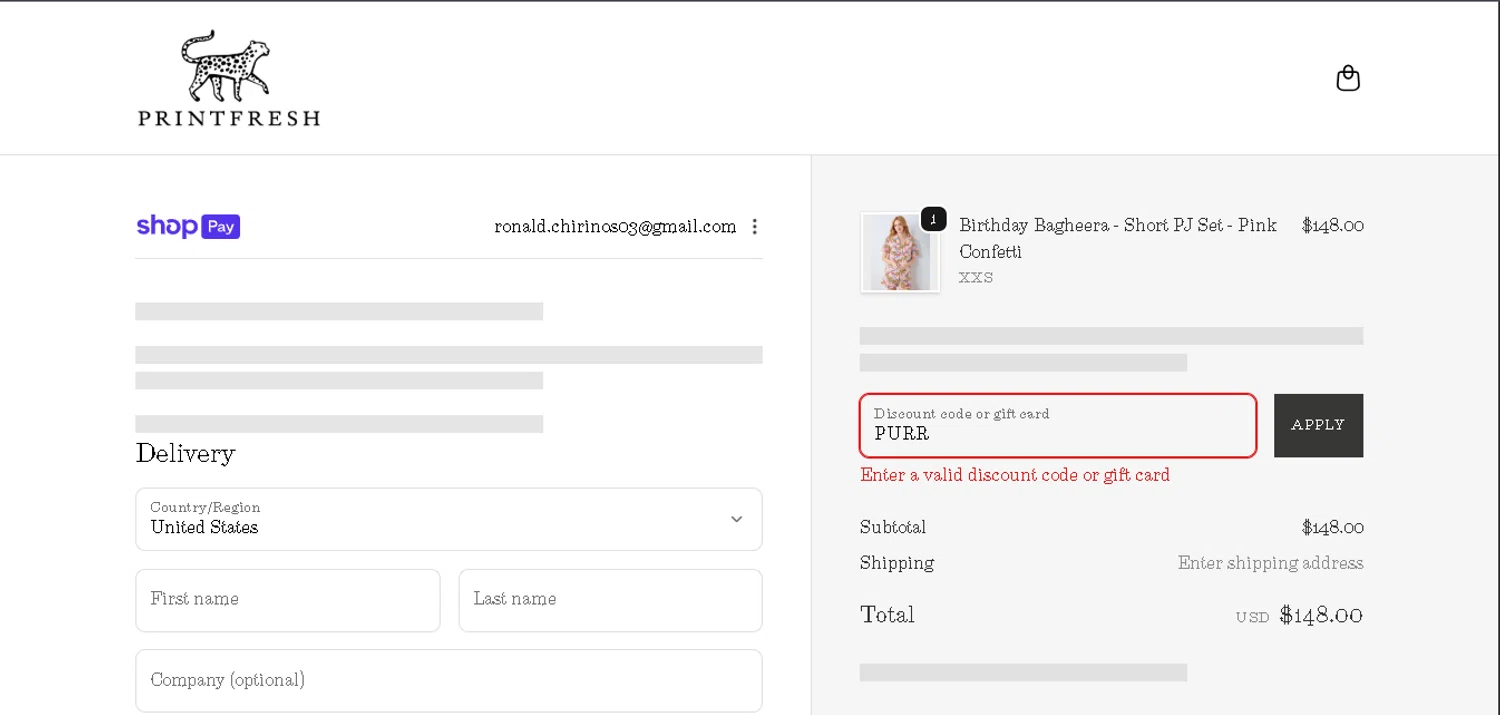Click the chevron arrow in Country/Region field
Viewport: 1500px width, 715px height.
coord(737,519)
